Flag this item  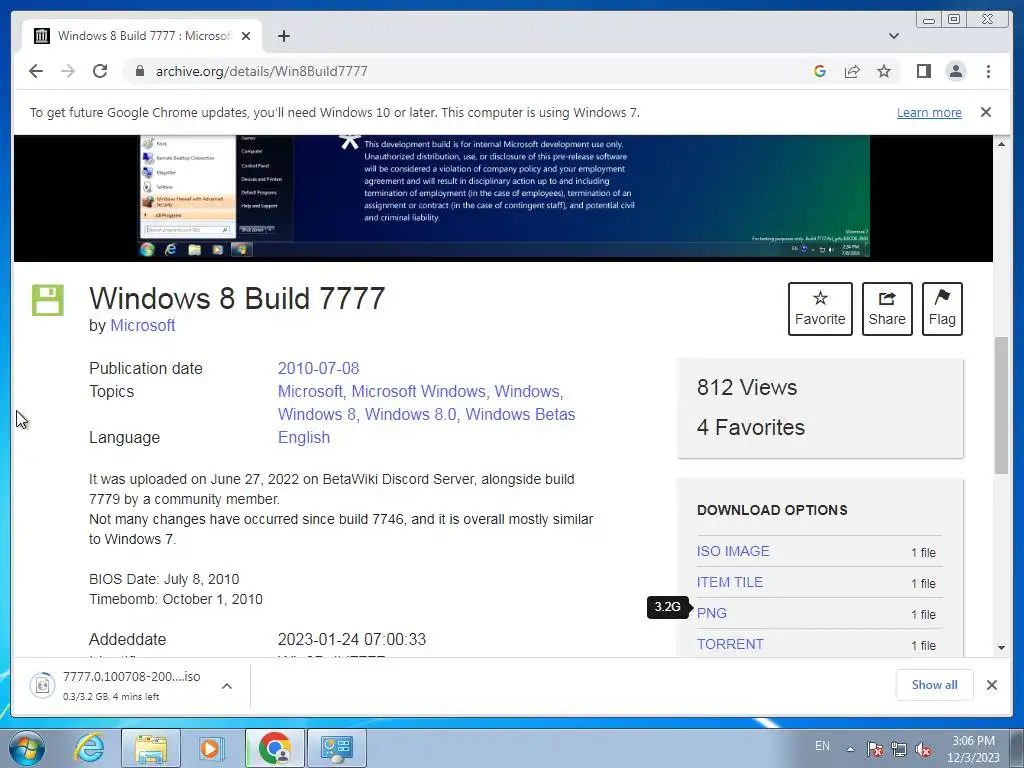click(942, 309)
